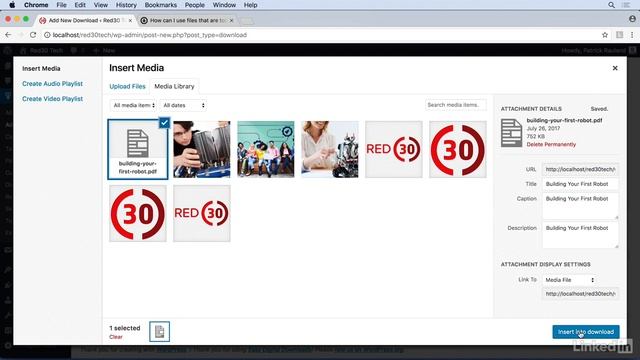
Task: Click the Title field
Action: tap(580, 184)
